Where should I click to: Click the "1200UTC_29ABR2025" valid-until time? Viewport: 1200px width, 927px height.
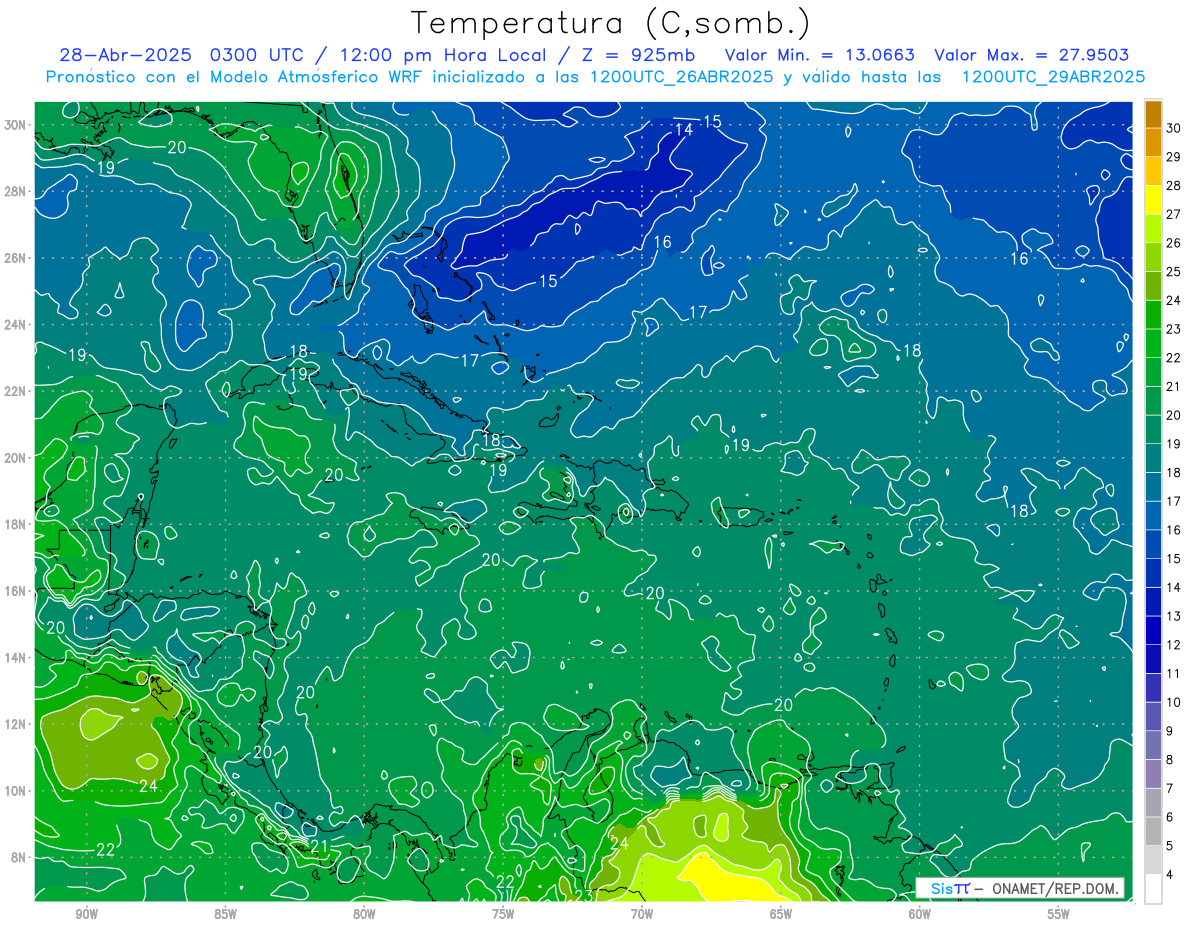click(1053, 77)
